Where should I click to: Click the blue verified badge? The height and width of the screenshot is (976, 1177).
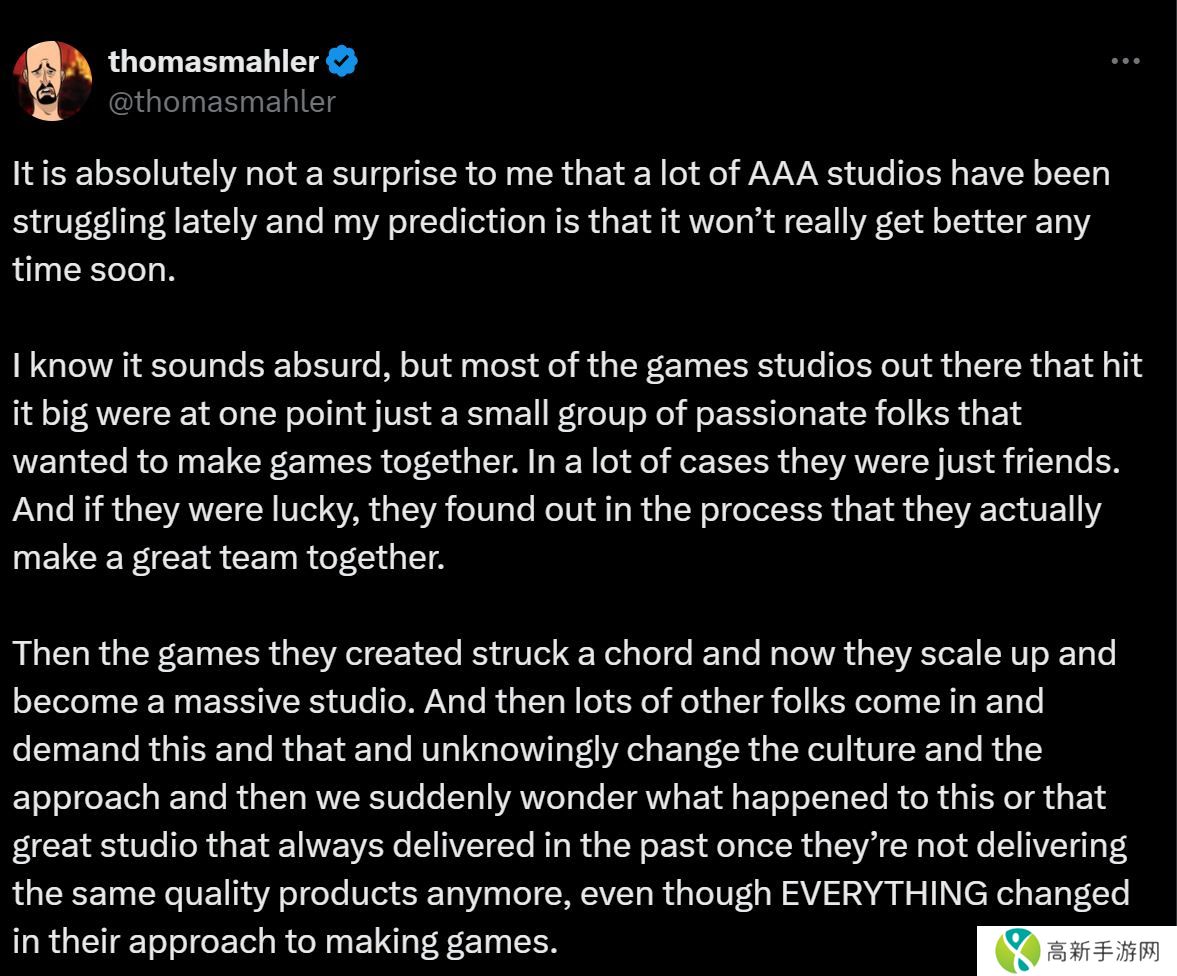[342, 62]
